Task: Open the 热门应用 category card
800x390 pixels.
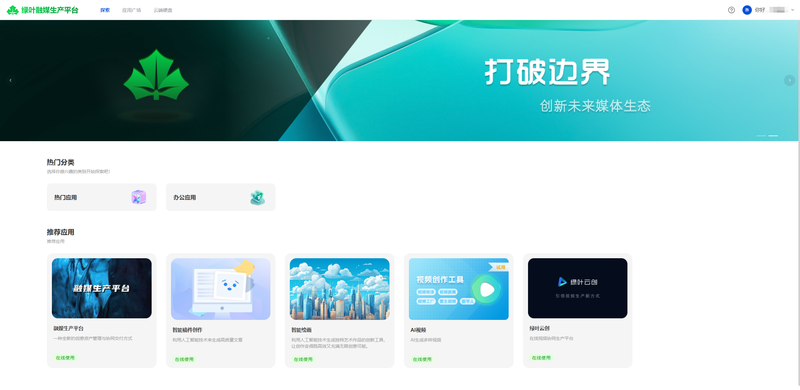Action: [x=102, y=197]
